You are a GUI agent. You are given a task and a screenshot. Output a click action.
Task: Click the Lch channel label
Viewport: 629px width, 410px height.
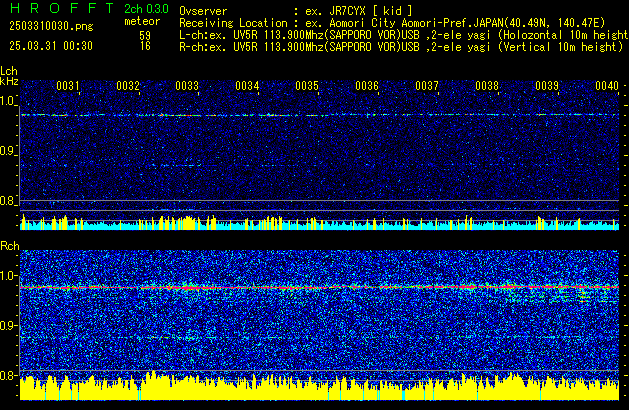9,71
